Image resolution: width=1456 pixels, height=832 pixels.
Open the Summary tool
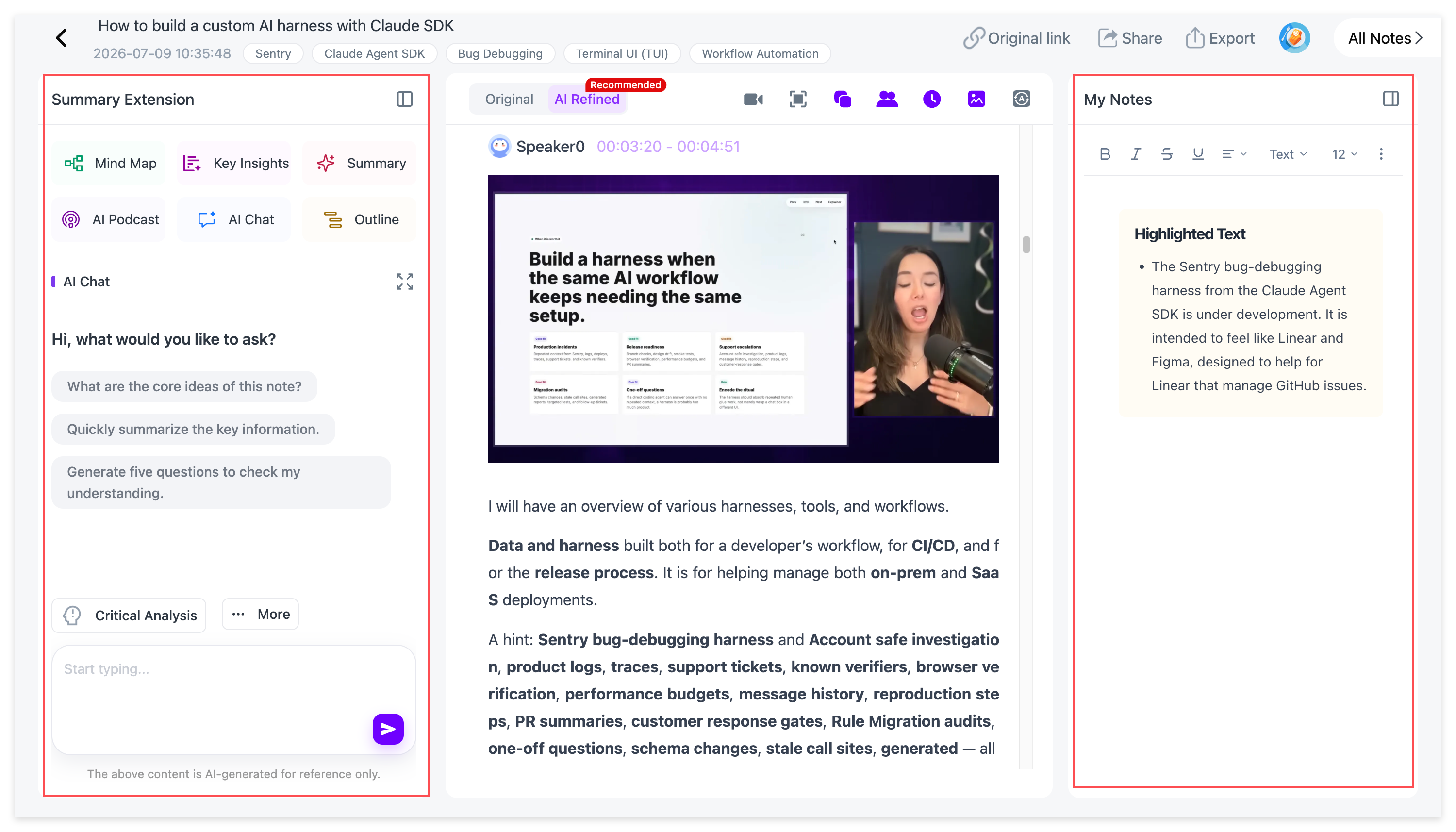pyautogui.click(x=359, y=164)
